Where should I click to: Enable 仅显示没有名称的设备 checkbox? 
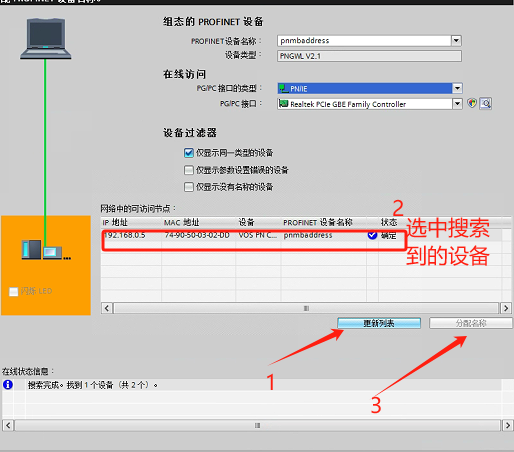coord(189,187)
